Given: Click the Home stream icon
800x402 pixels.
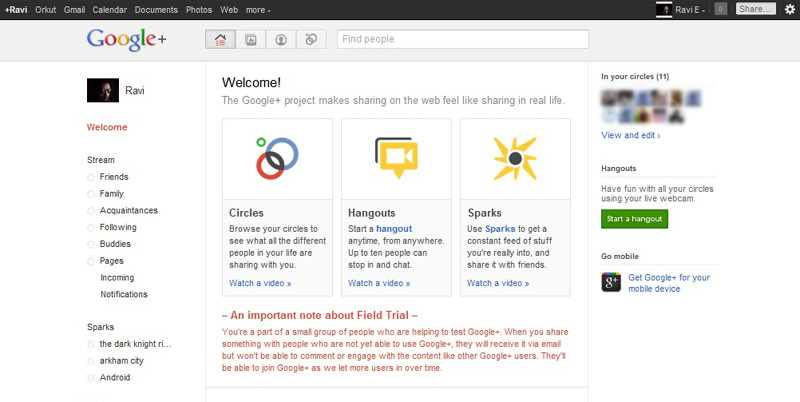Looking at the screenshot, I should [220, 40].
